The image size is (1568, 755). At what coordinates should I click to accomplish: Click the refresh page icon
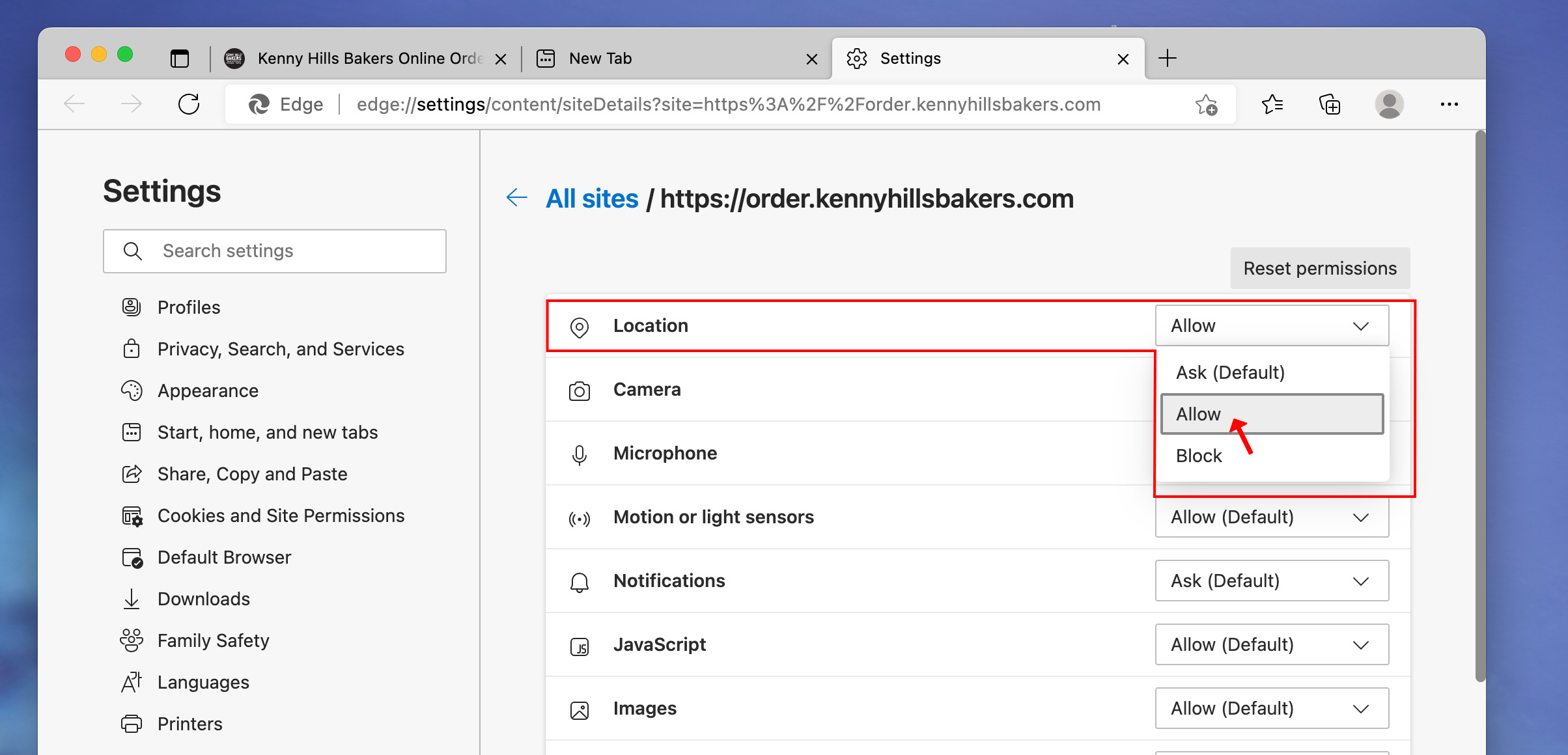(x=189, y=104)
